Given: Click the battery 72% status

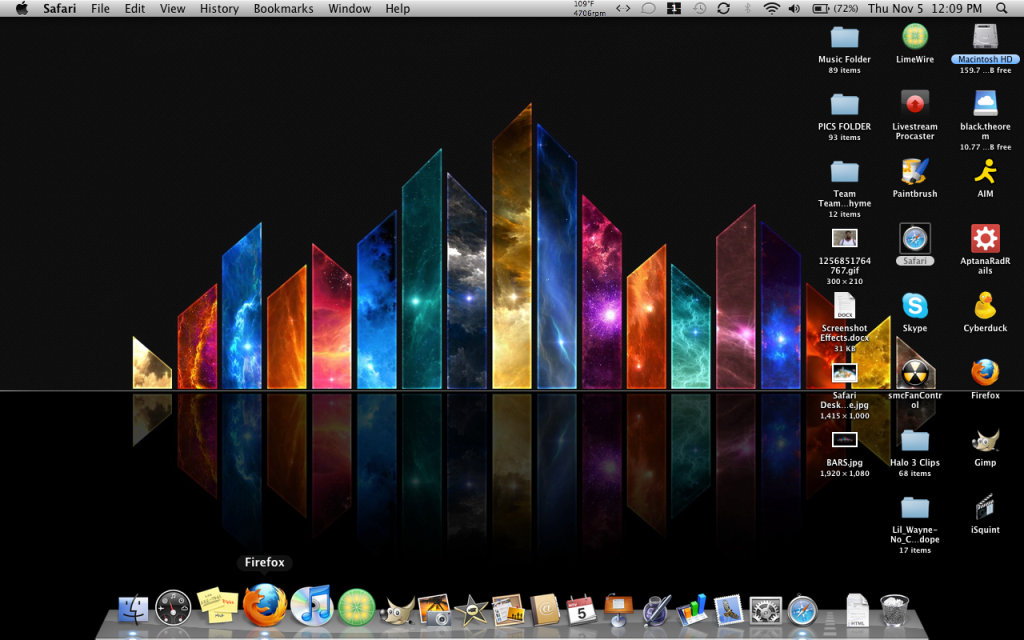Looking at the screenshot, I should (x=835, y=8).
